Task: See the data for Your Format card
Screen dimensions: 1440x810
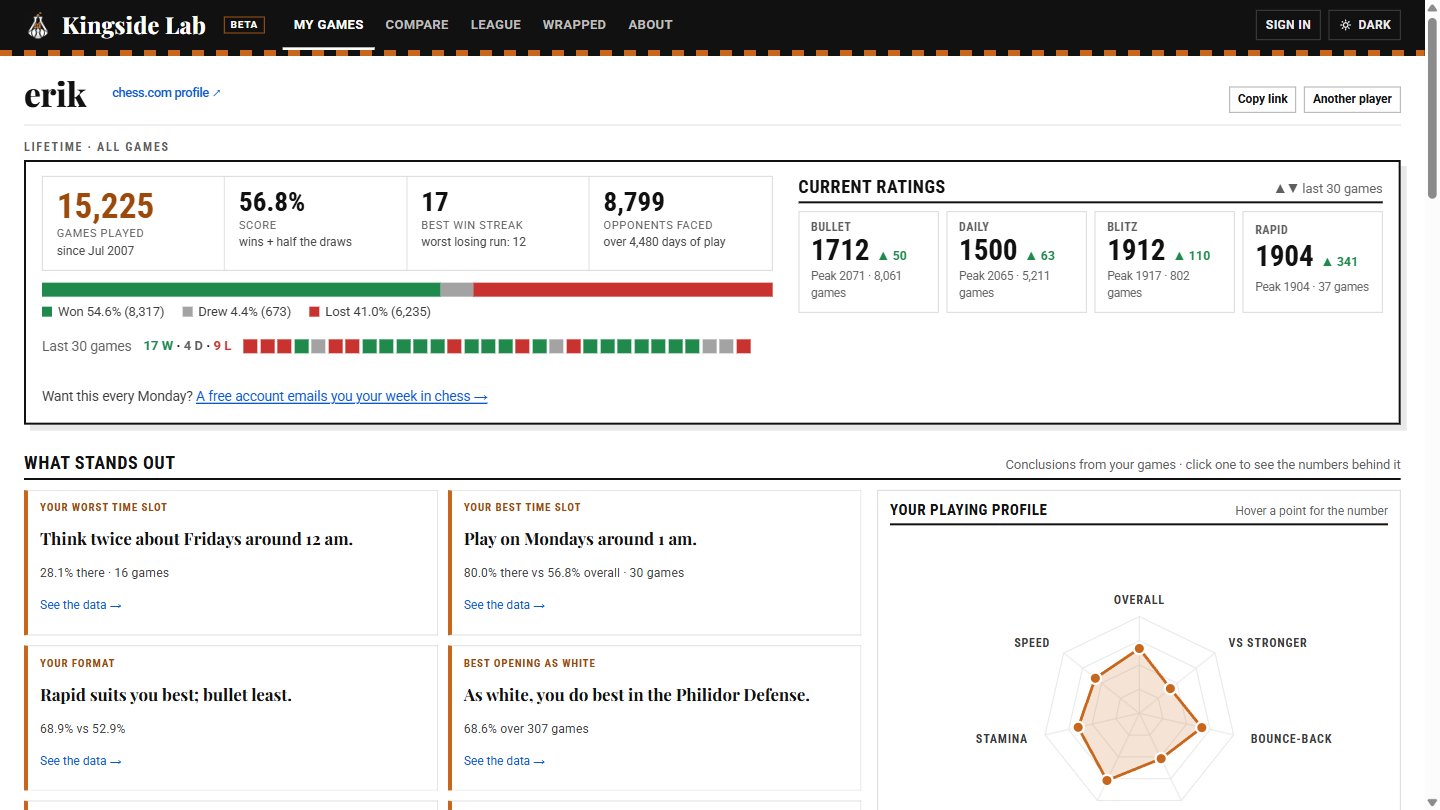Action: [x=81, y=761]
